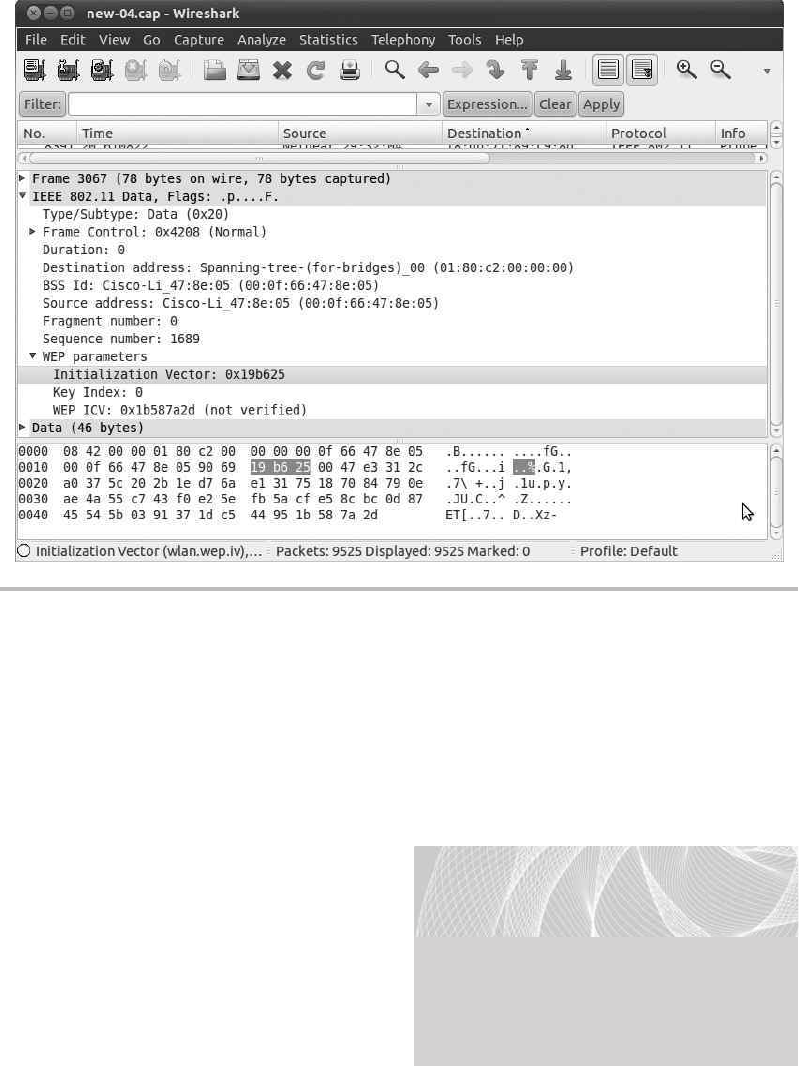The width and height of the screenshot is (799, 1066).
Task: Select the Key Index: 0 row
Action: click(x=392, y=392)
